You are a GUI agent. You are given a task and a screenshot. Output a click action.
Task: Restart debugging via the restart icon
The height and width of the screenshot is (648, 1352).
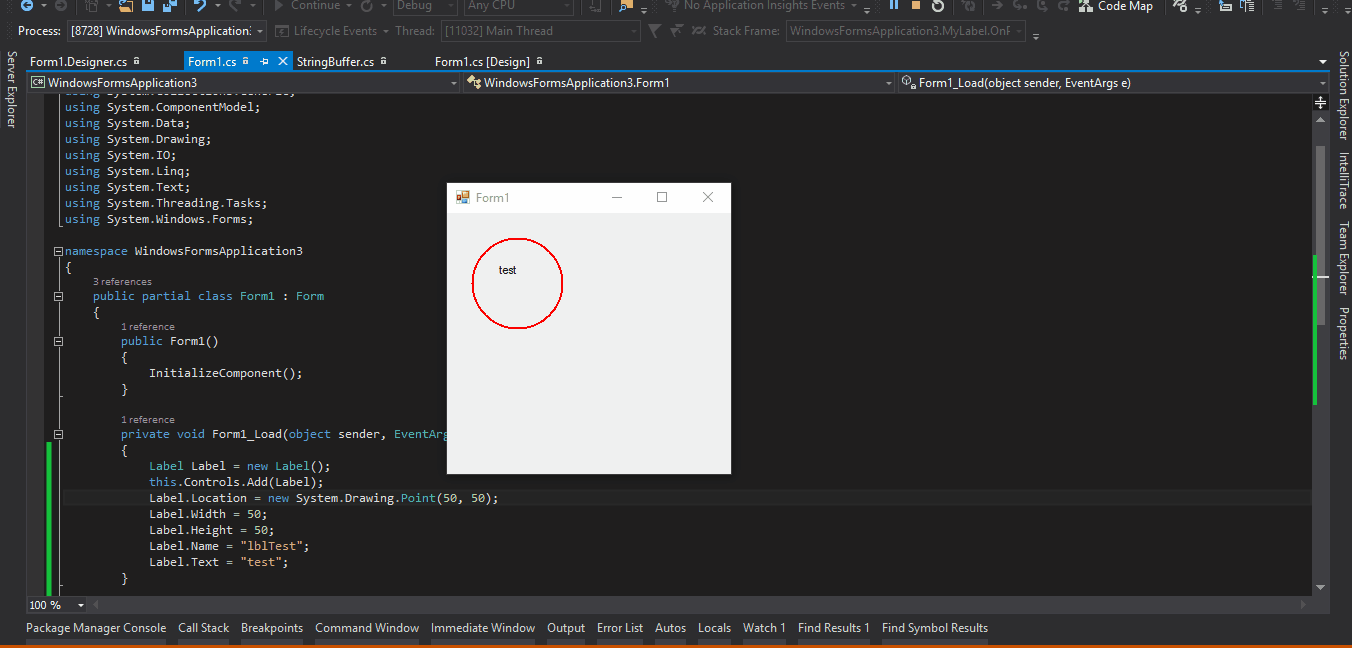click(938, 7)
